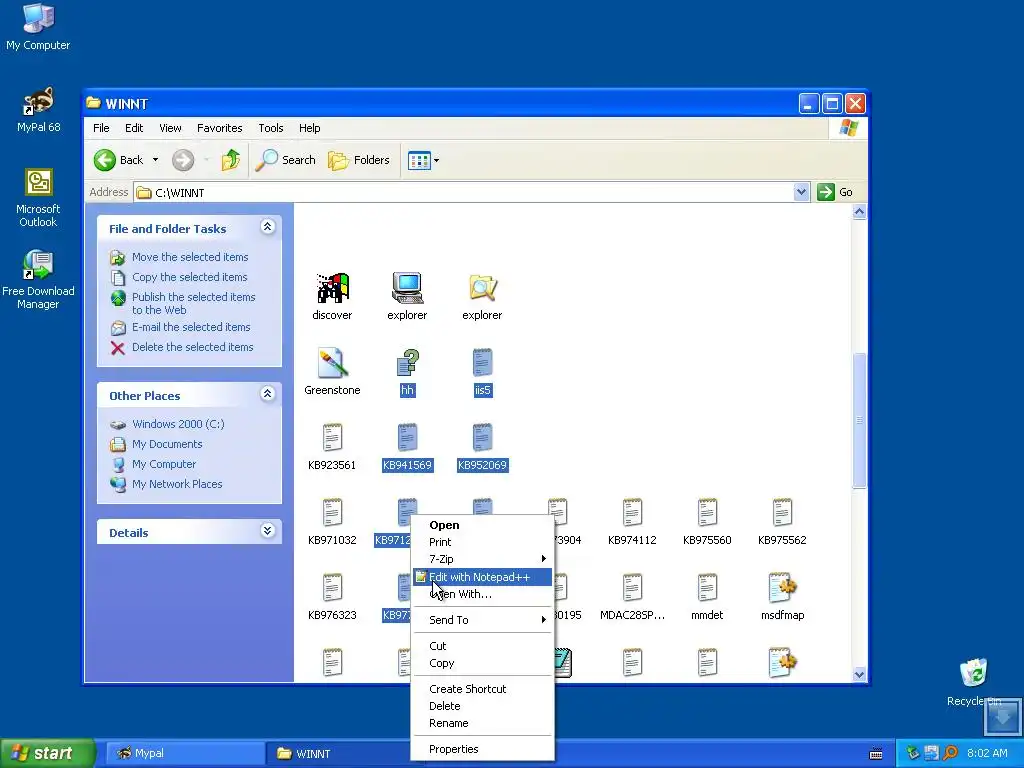Select the KB975560 log file

[707, 513]
